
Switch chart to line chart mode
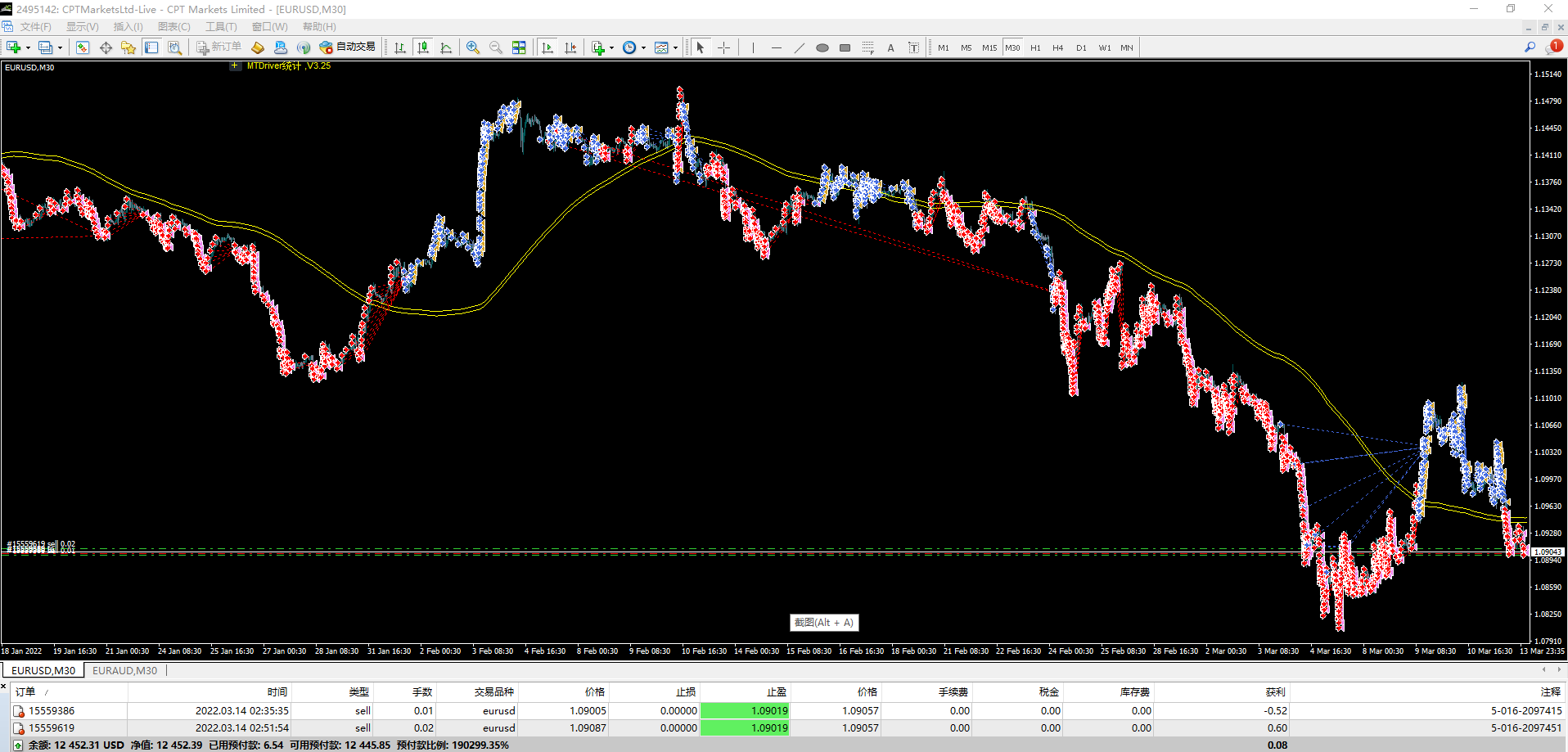click(446, 47)
